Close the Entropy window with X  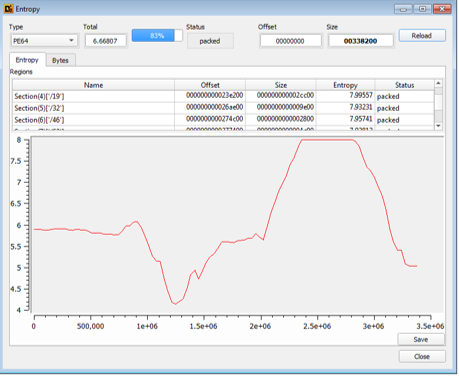pos(442,9)
